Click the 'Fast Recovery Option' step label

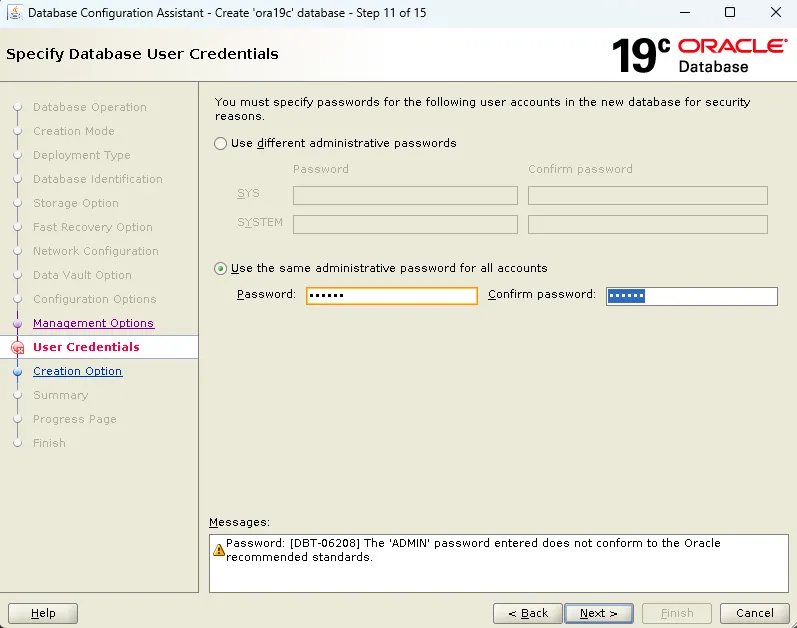tap(93, 227)
